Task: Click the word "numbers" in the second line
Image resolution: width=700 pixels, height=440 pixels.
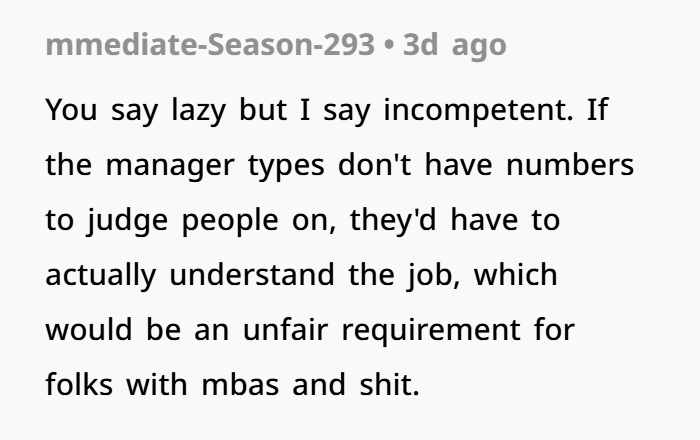Action: coord(570,164)
